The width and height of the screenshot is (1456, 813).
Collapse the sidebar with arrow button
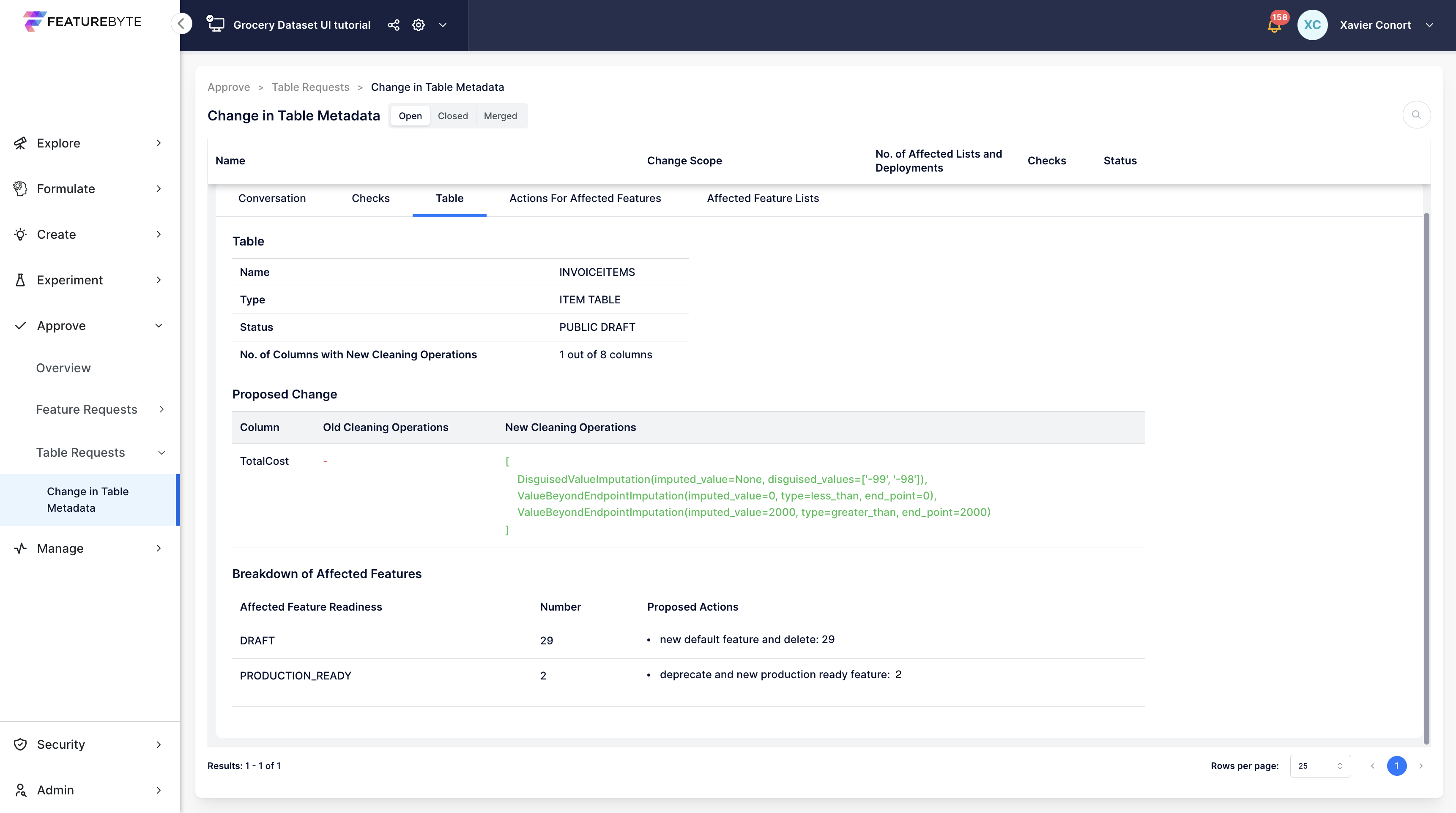tap(181, 24)
